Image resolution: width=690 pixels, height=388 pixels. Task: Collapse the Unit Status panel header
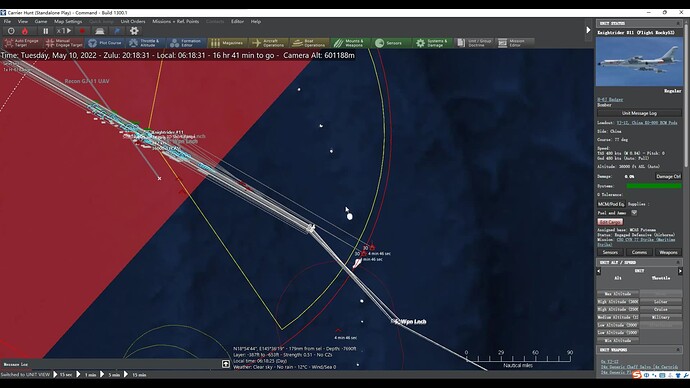click(x=678, y=23)
